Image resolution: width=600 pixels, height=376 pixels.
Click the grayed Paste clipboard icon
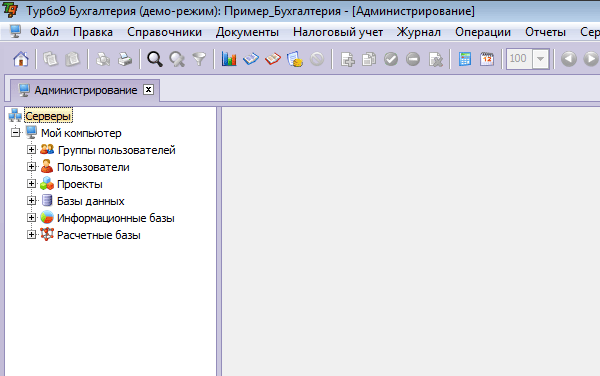[72, 59]
